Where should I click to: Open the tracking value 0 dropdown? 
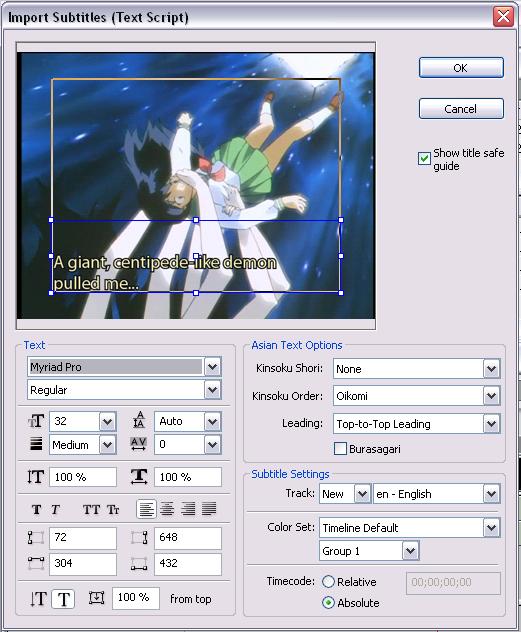212,445
